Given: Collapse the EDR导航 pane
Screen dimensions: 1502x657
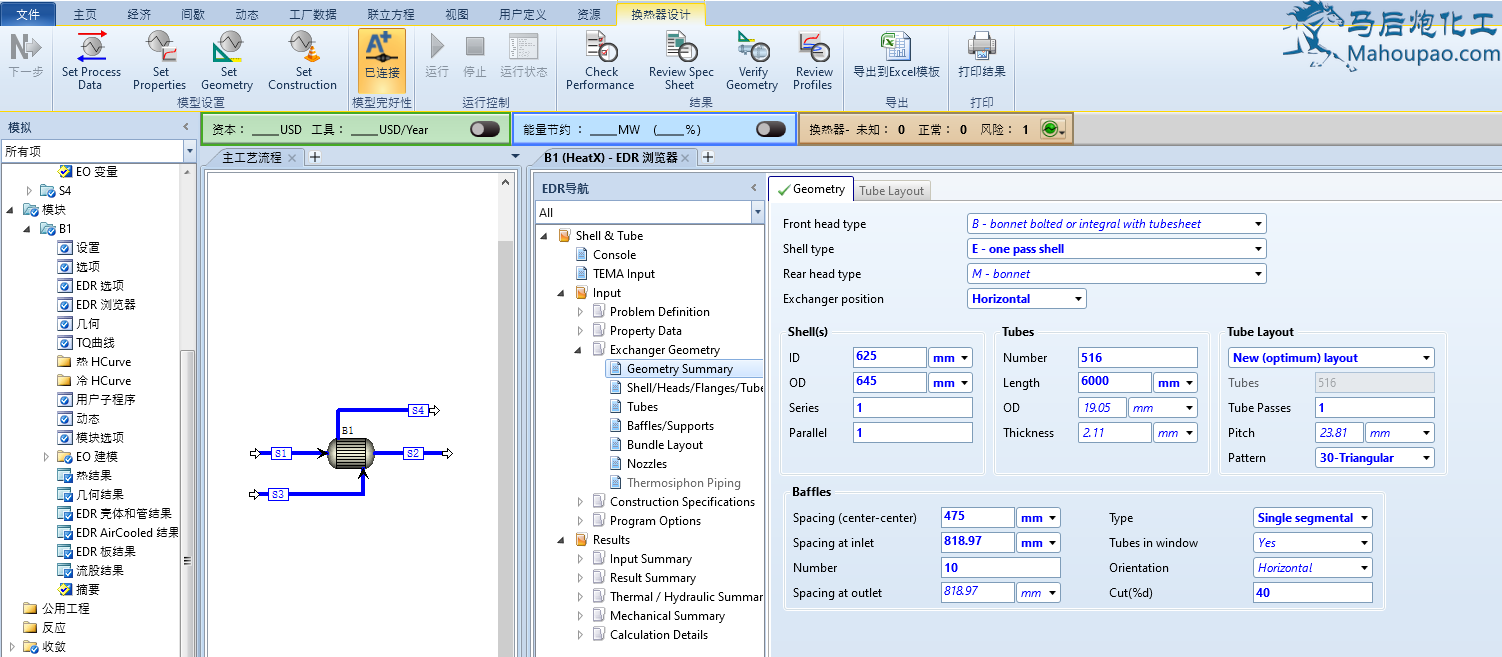Looking at the screenshot, I should [754, 188].
